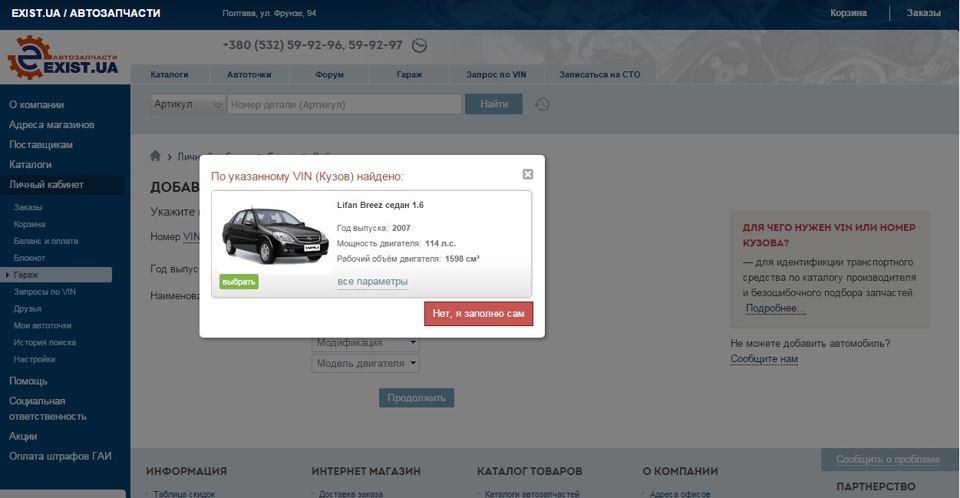
Task: Click 'EXIST.UA / АВТОЗАПЧАСТИ' header title
Action: [x=86, y=13]
